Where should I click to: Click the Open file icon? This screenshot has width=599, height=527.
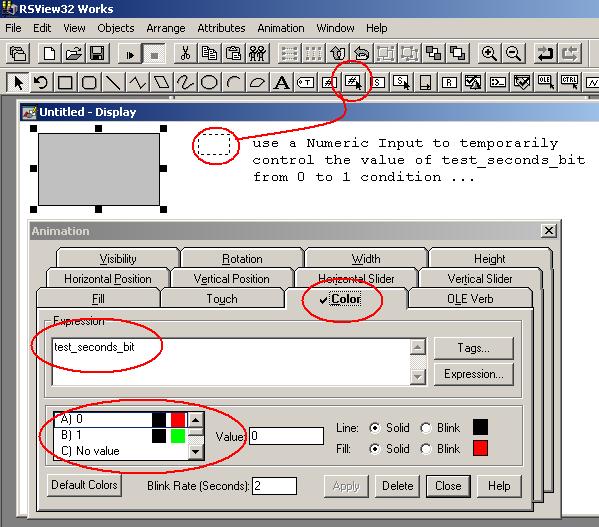tap(73, 53)
